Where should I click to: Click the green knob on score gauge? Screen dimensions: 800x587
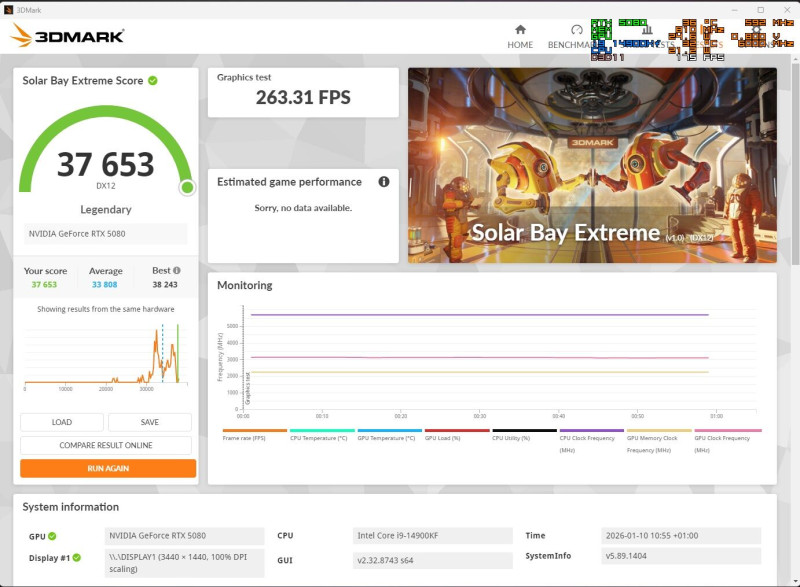(187, 188)
